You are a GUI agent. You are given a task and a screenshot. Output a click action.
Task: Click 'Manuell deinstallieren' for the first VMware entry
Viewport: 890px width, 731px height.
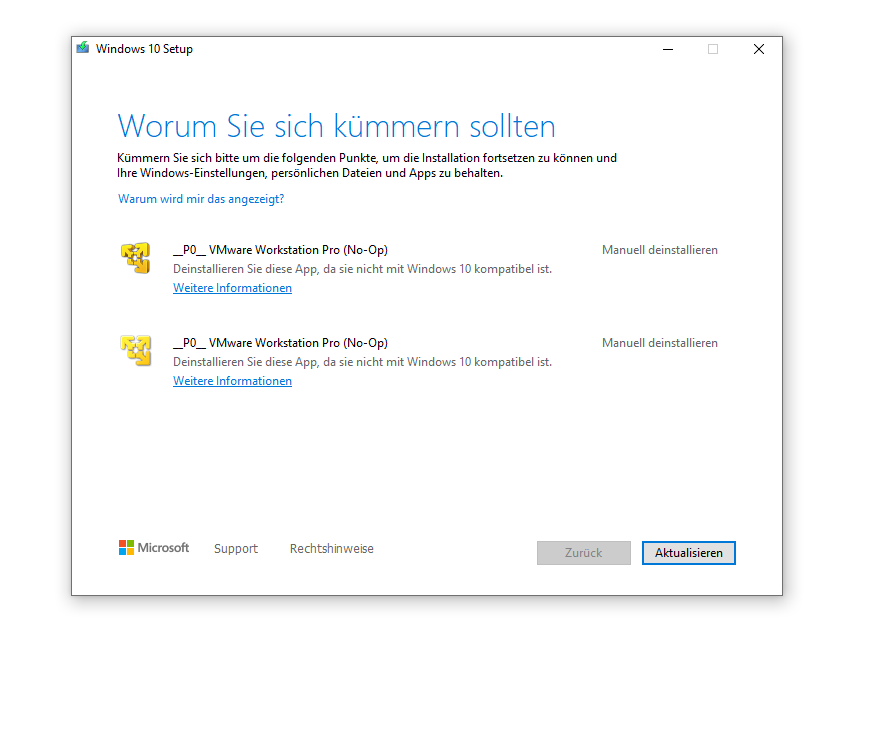coord(659,250)
